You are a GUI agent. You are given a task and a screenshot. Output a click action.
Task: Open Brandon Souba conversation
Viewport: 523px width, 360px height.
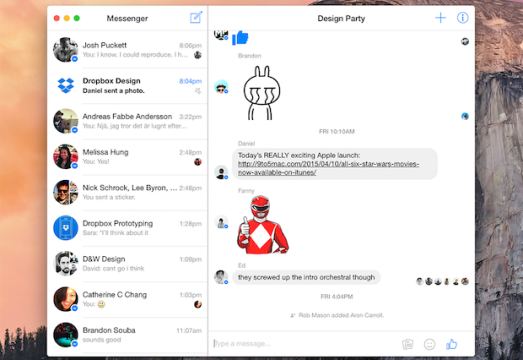[127, 335]
